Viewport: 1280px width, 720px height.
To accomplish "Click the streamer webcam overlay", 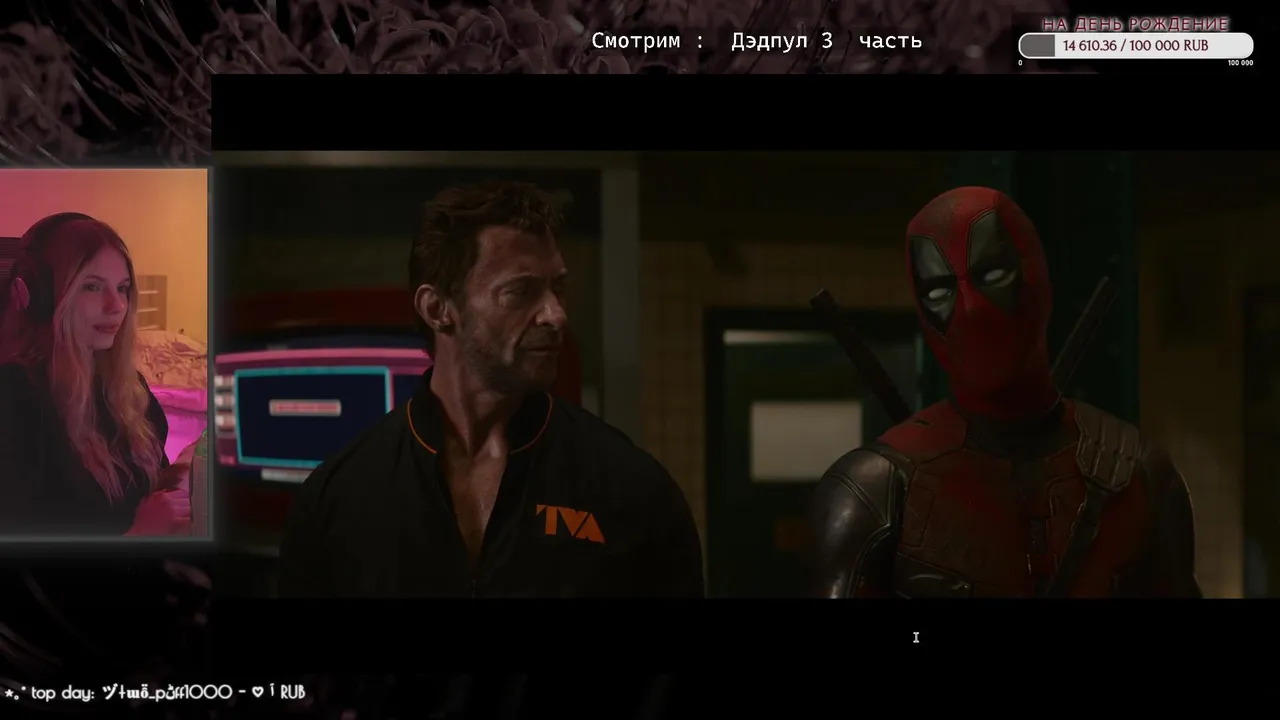I will click(x=104, y=353).
